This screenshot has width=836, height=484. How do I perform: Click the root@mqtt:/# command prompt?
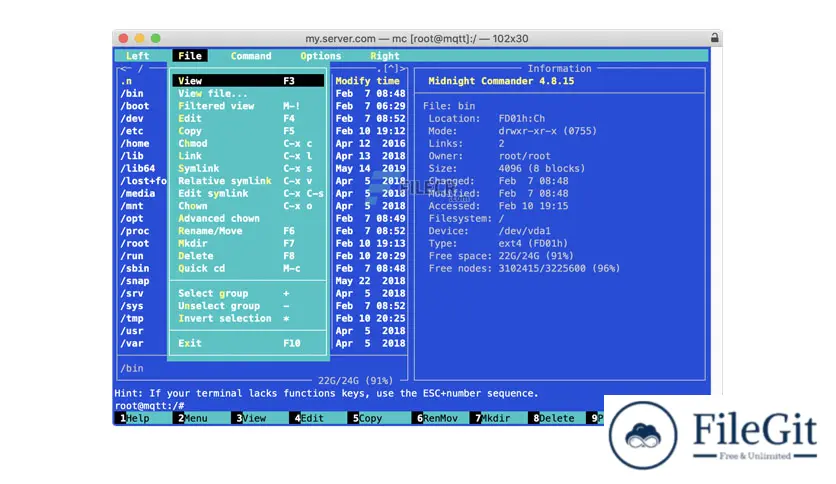coord(149,406)
